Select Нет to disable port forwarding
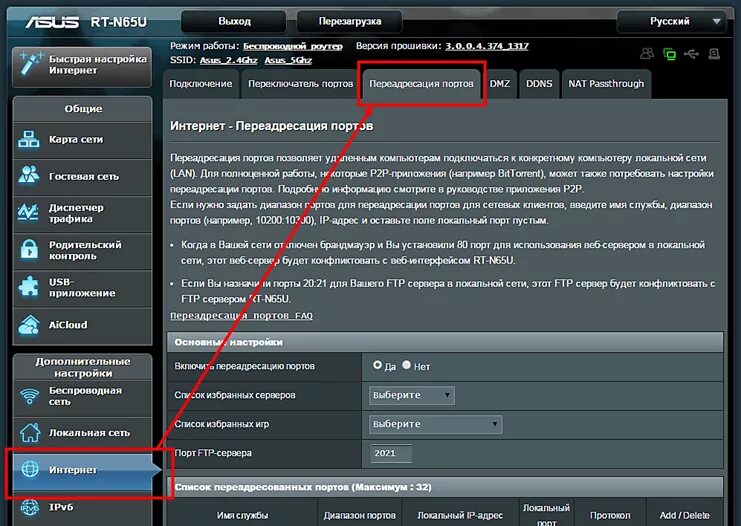This screenshot has width=741, height=526. (406, 365)
